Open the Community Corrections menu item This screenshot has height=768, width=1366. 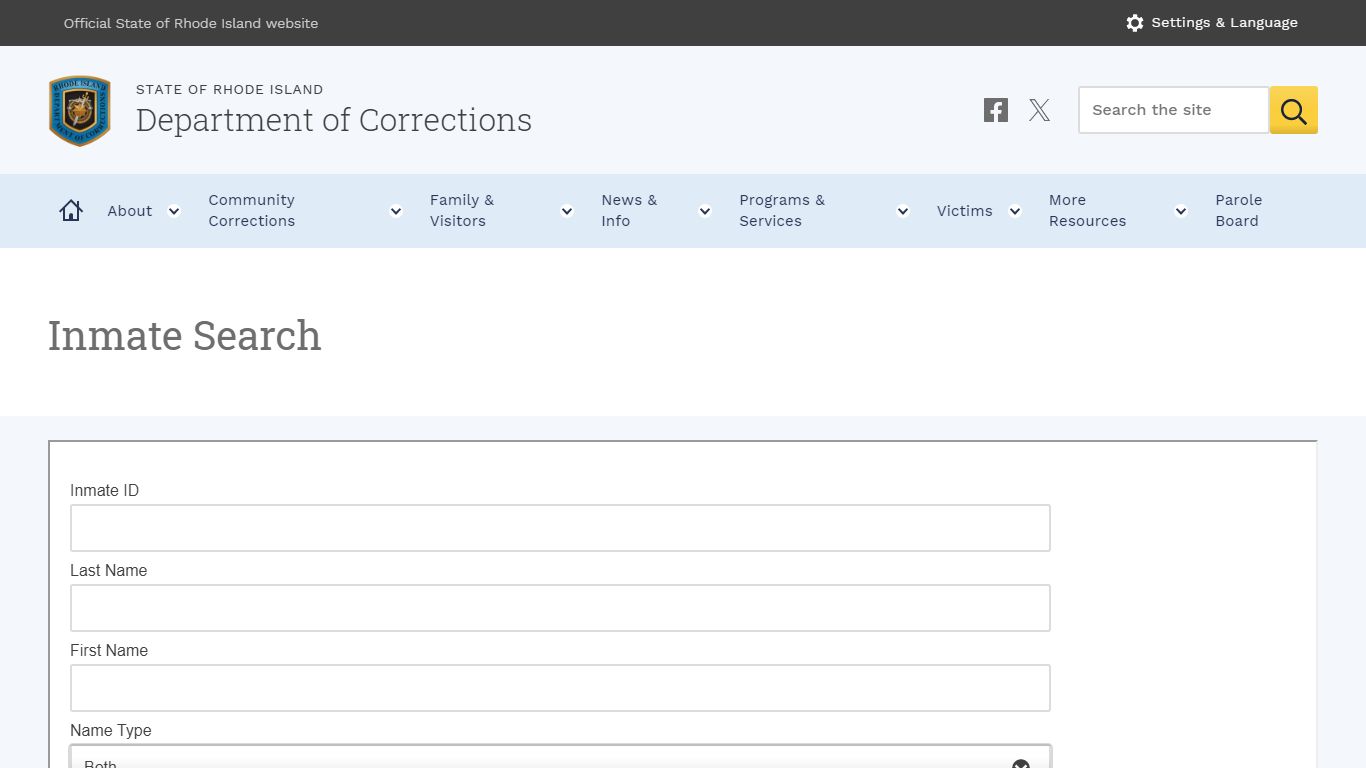point(252,211)
